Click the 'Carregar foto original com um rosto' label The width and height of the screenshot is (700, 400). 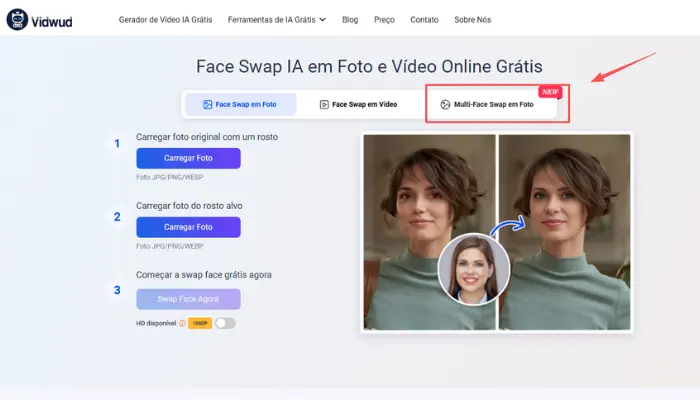click(x=207, y=137)
